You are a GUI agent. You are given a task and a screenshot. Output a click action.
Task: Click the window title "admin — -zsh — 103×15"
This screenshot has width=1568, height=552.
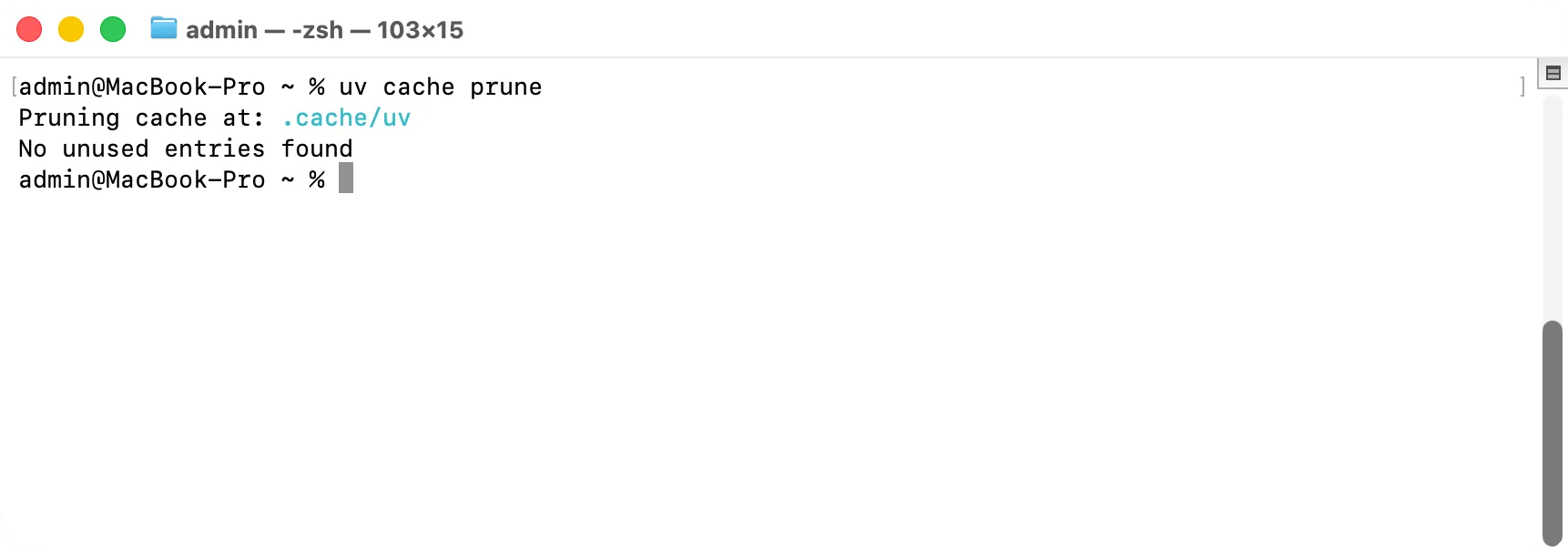click(324, 30)
